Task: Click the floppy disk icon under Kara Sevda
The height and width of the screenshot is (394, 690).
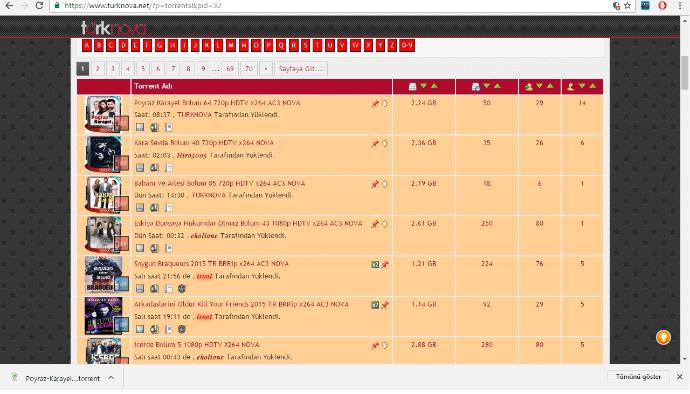Action: click(140, 168)
